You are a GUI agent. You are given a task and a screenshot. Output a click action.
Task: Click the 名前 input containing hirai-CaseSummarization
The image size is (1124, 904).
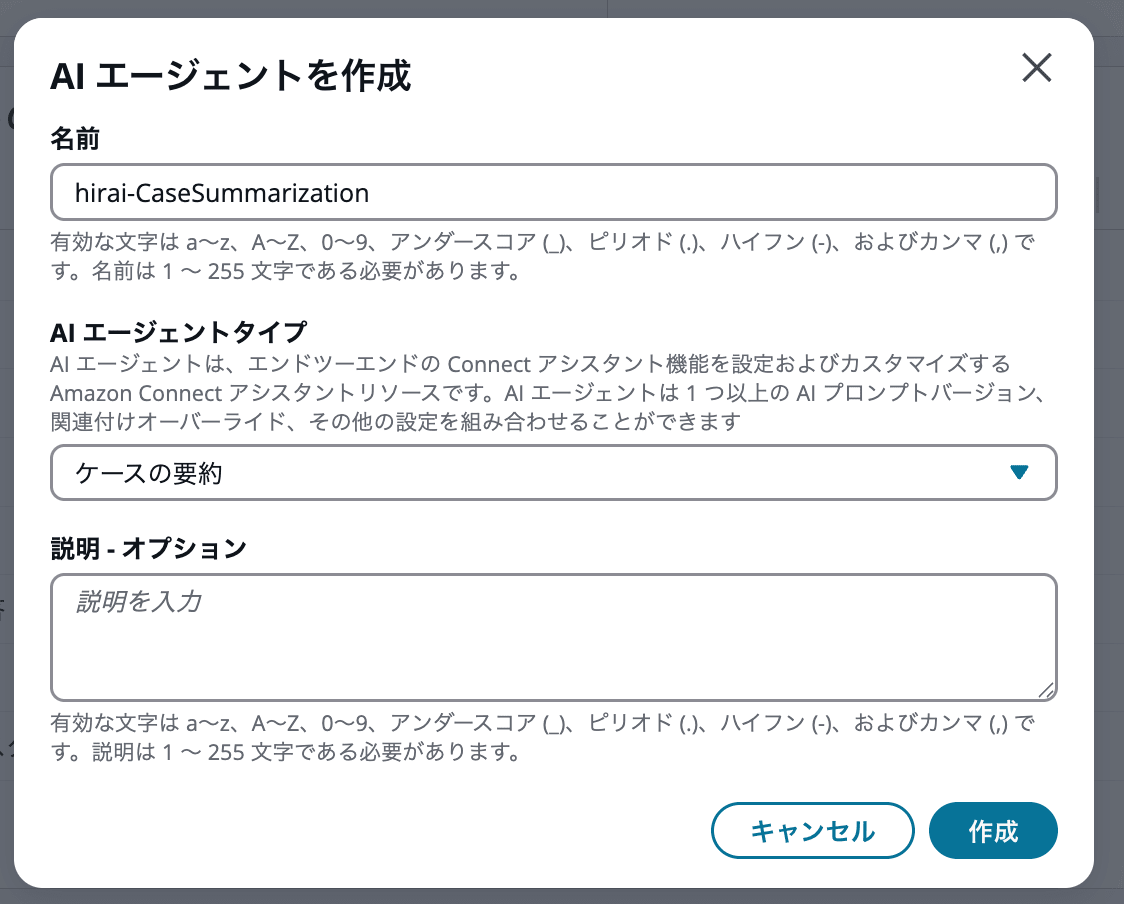click(554, 191)
